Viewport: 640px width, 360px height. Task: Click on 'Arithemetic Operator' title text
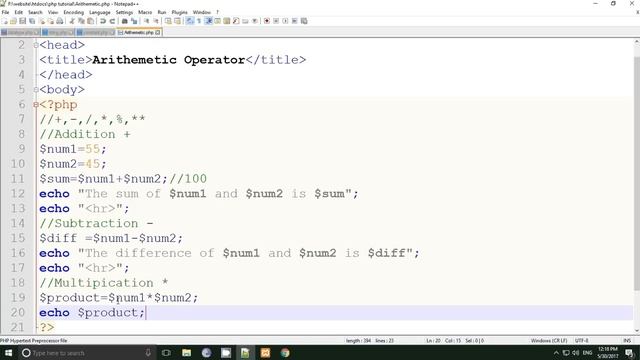tap(169, 60)
